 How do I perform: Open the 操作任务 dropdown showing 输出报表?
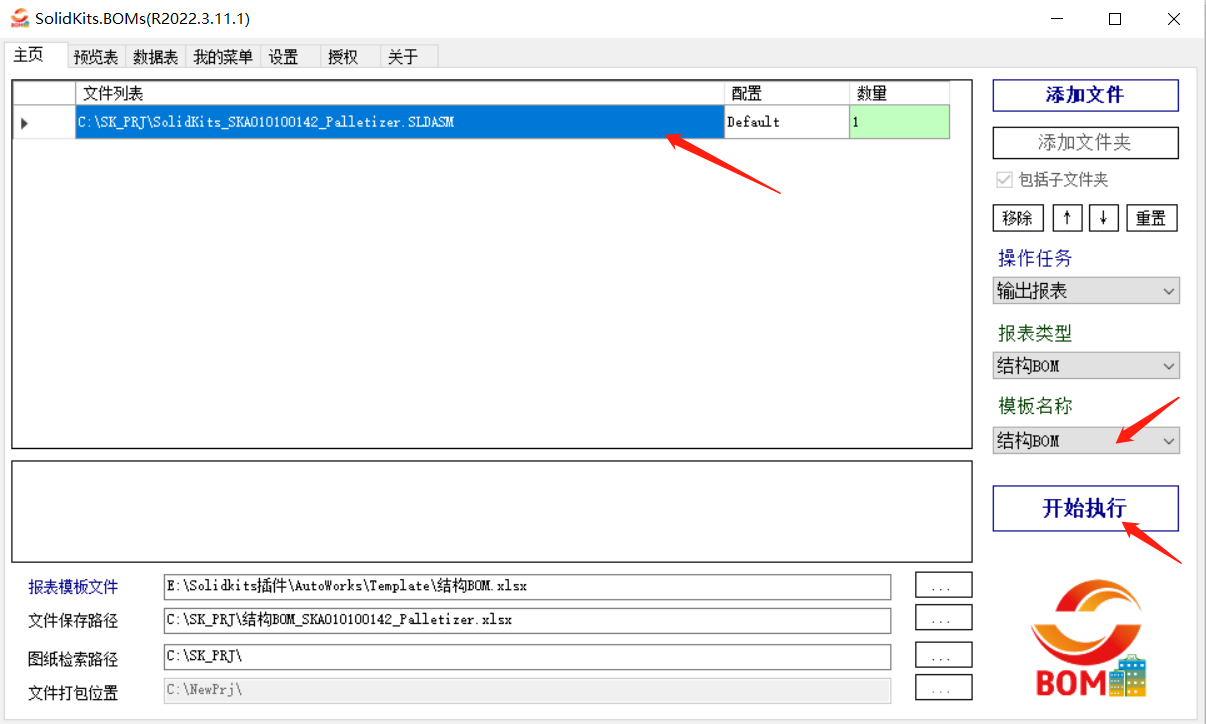coord(1086,290)
